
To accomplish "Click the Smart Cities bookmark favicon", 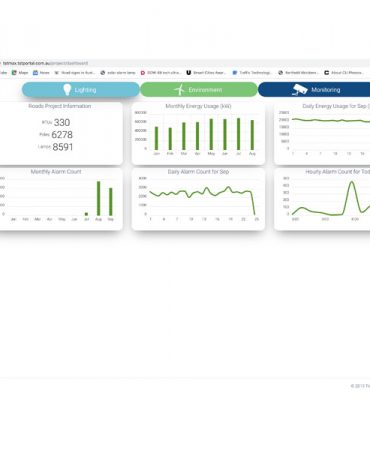I will click(x=188, y=72).
